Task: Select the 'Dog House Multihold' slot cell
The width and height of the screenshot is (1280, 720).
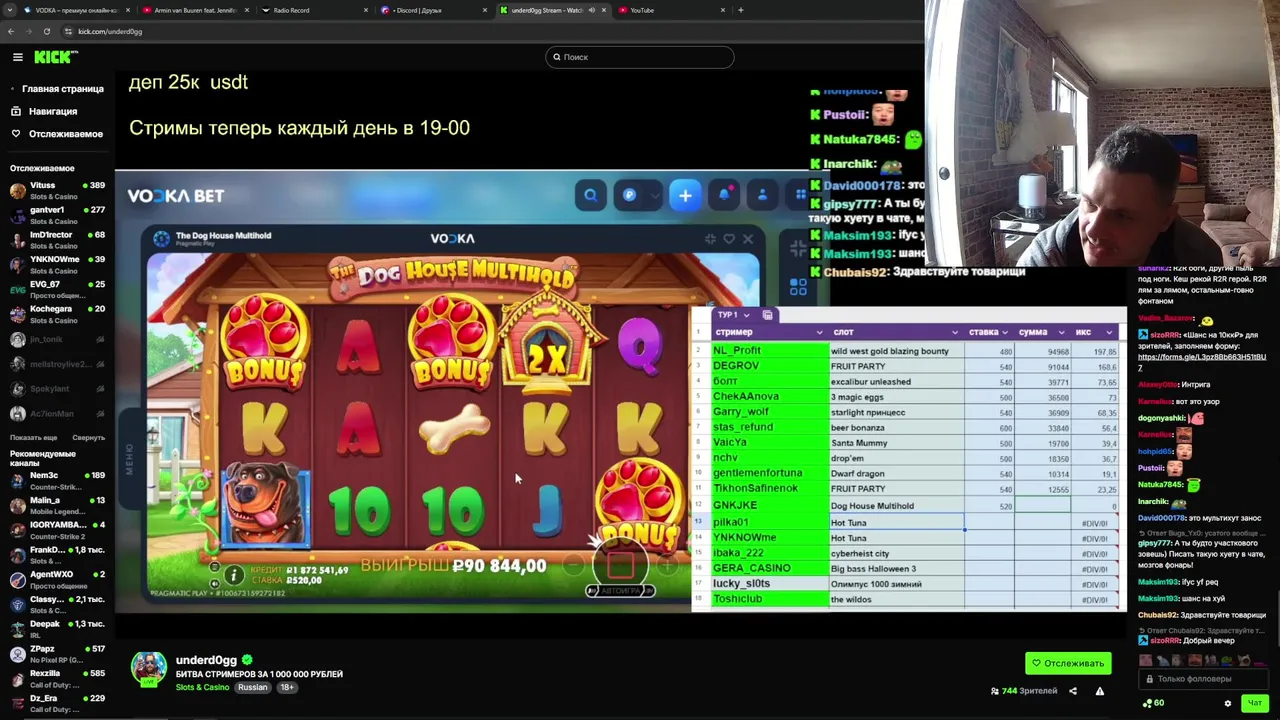Action: pyautogui.click(x=896, y=506)
